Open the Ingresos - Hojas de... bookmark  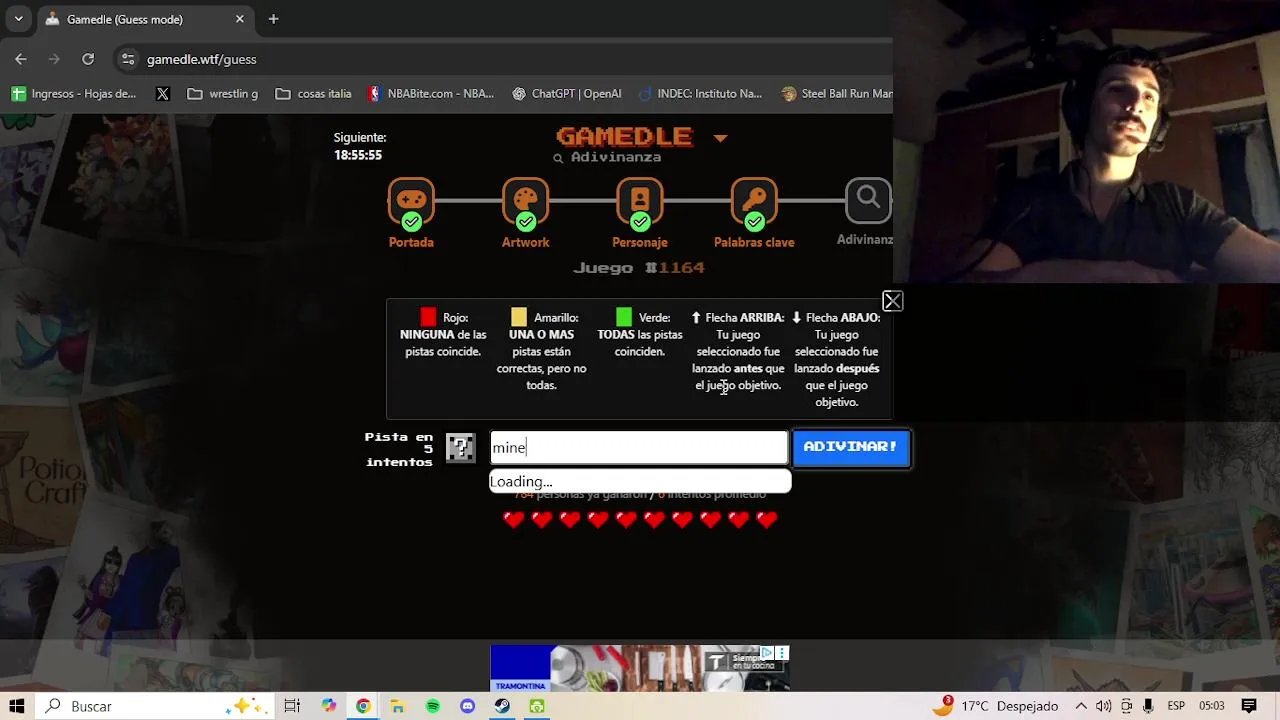(74, 93)
